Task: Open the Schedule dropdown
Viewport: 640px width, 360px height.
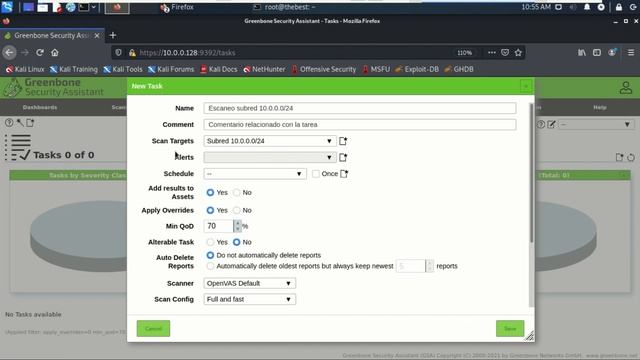Action: coord(255,173)
